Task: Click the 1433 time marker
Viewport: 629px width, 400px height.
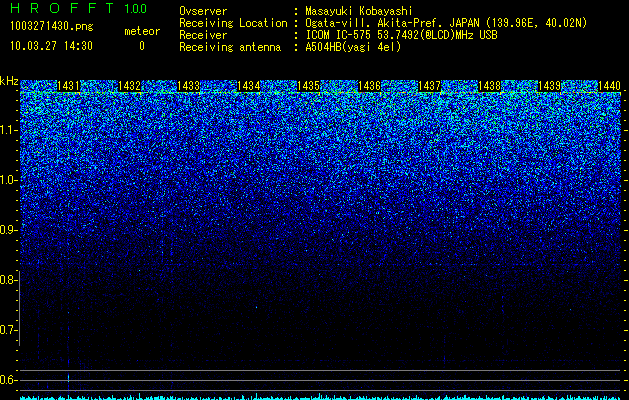Action: [x=189, y=86]
